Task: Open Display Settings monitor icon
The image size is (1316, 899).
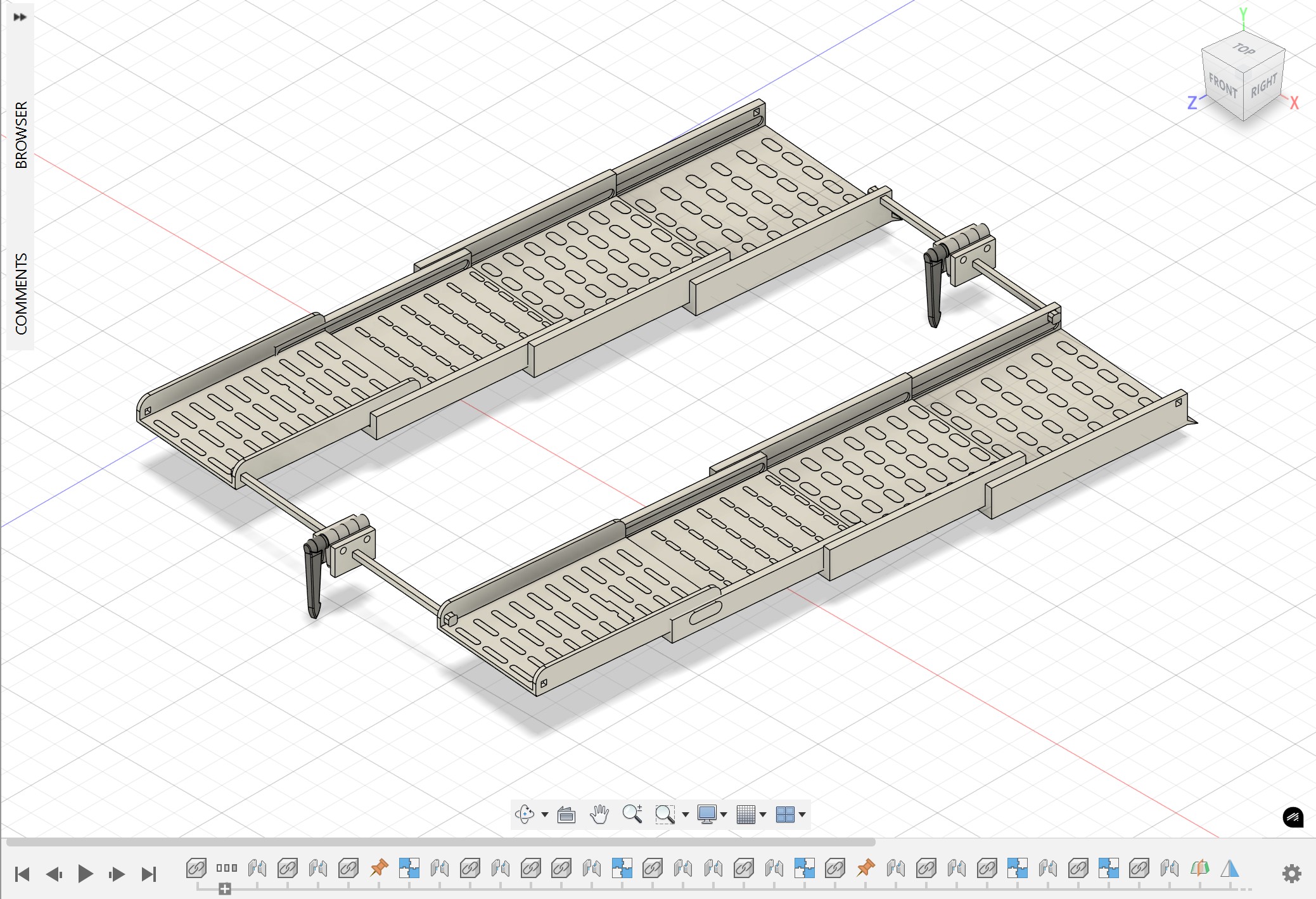Action: click(x=706, y=814)
